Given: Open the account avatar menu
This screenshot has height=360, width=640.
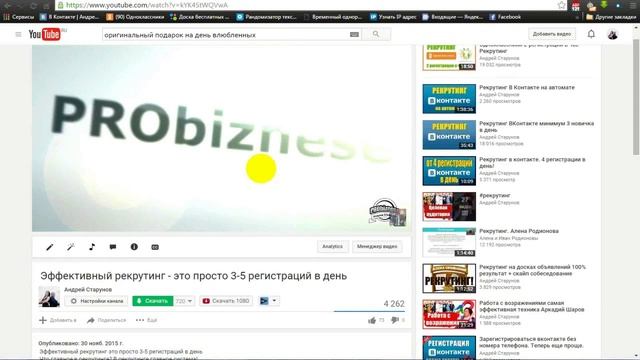Looking at the screenshot, I should [x=612, y=34].
